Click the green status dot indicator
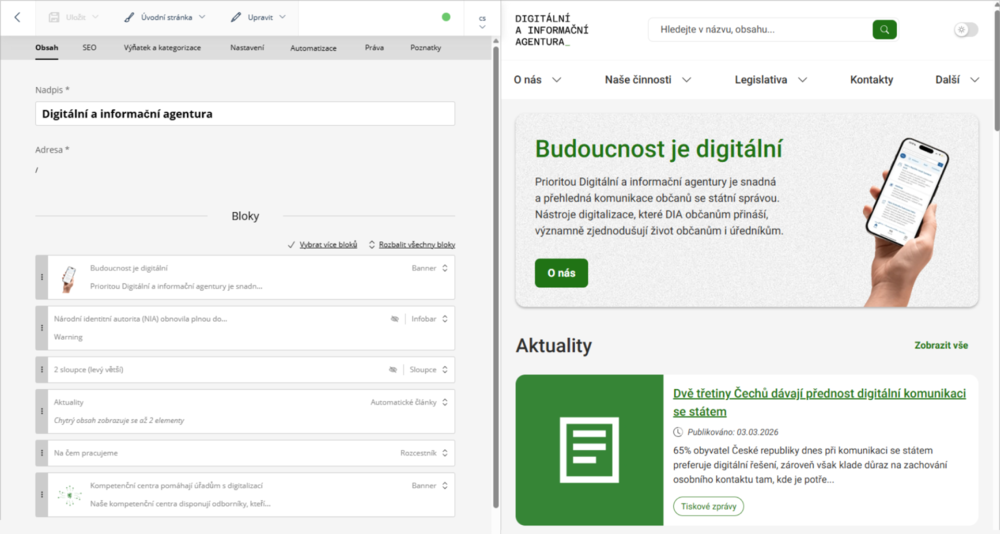Image resolution: width=1000 pixels, height=534 pixels. [x=446, y=17]
